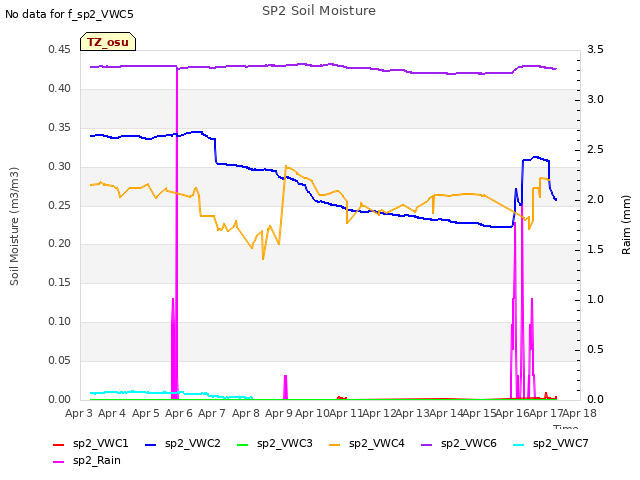Viewport: 640px width, 480px height.
Task: Click the Apr 3 x-axis tick label
Action: 79,413
